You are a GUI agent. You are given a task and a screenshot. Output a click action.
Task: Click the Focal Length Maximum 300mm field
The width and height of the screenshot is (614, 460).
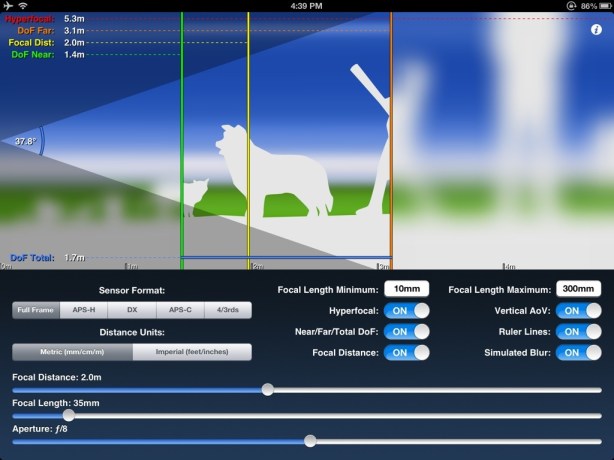pyautogui.click(x=578, y=289)
